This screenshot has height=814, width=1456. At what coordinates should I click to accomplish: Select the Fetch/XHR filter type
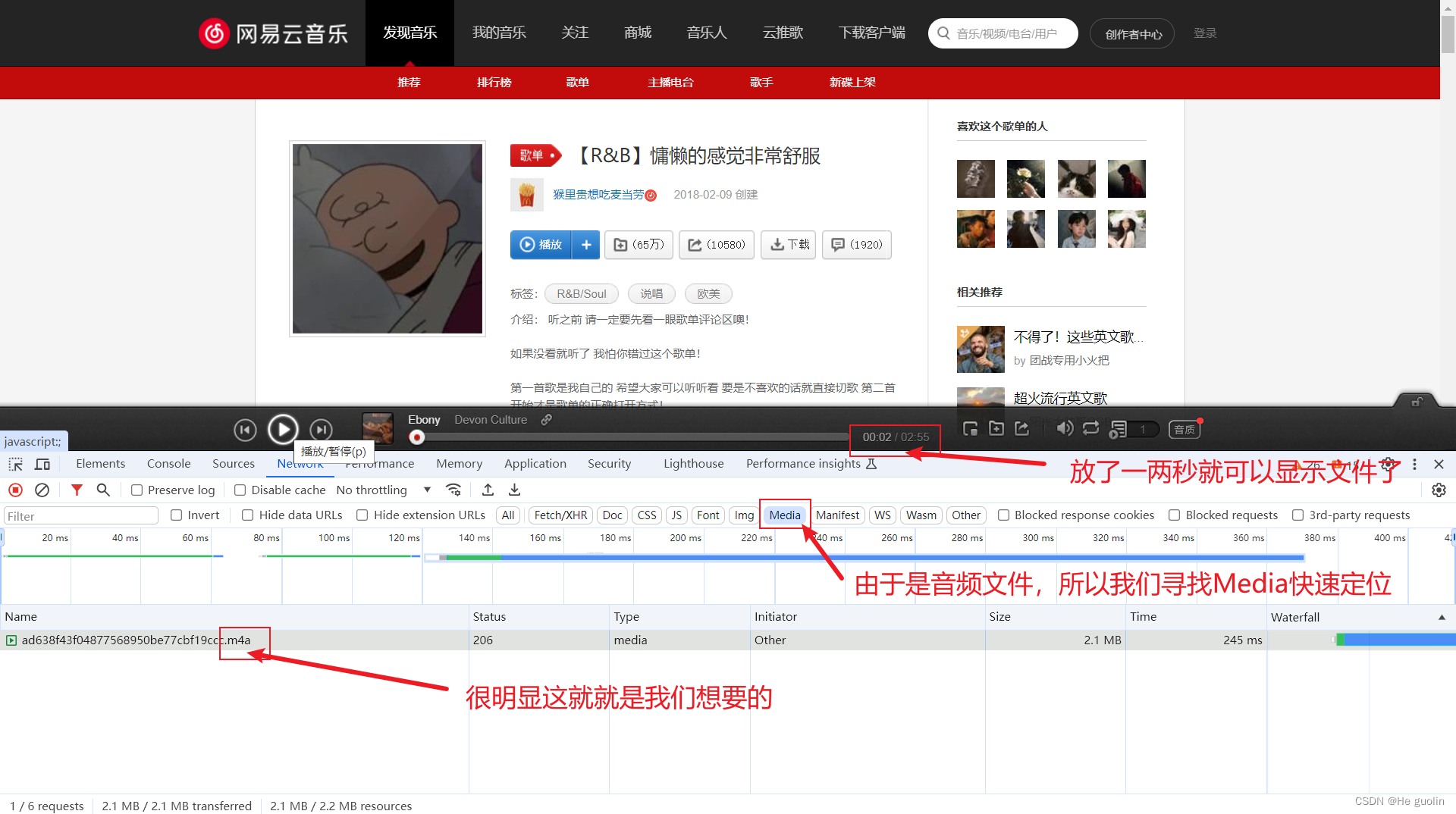point(560,515)
